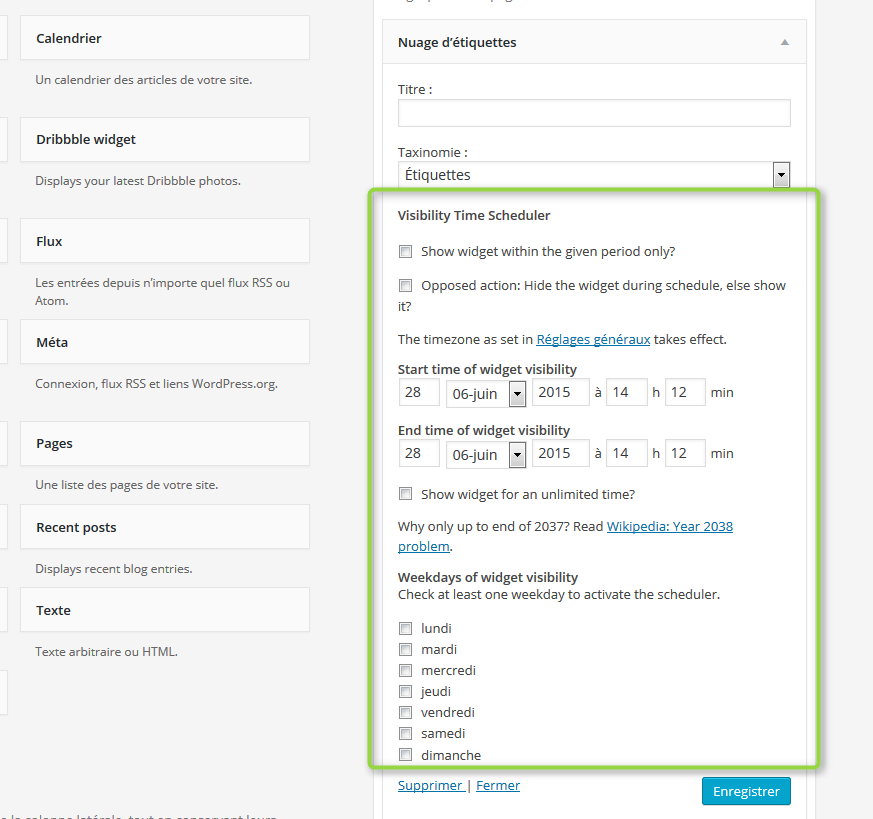Check Opposed action hide widget option
Viewport: 873px width, 819px height.
(x=405, y=286)
